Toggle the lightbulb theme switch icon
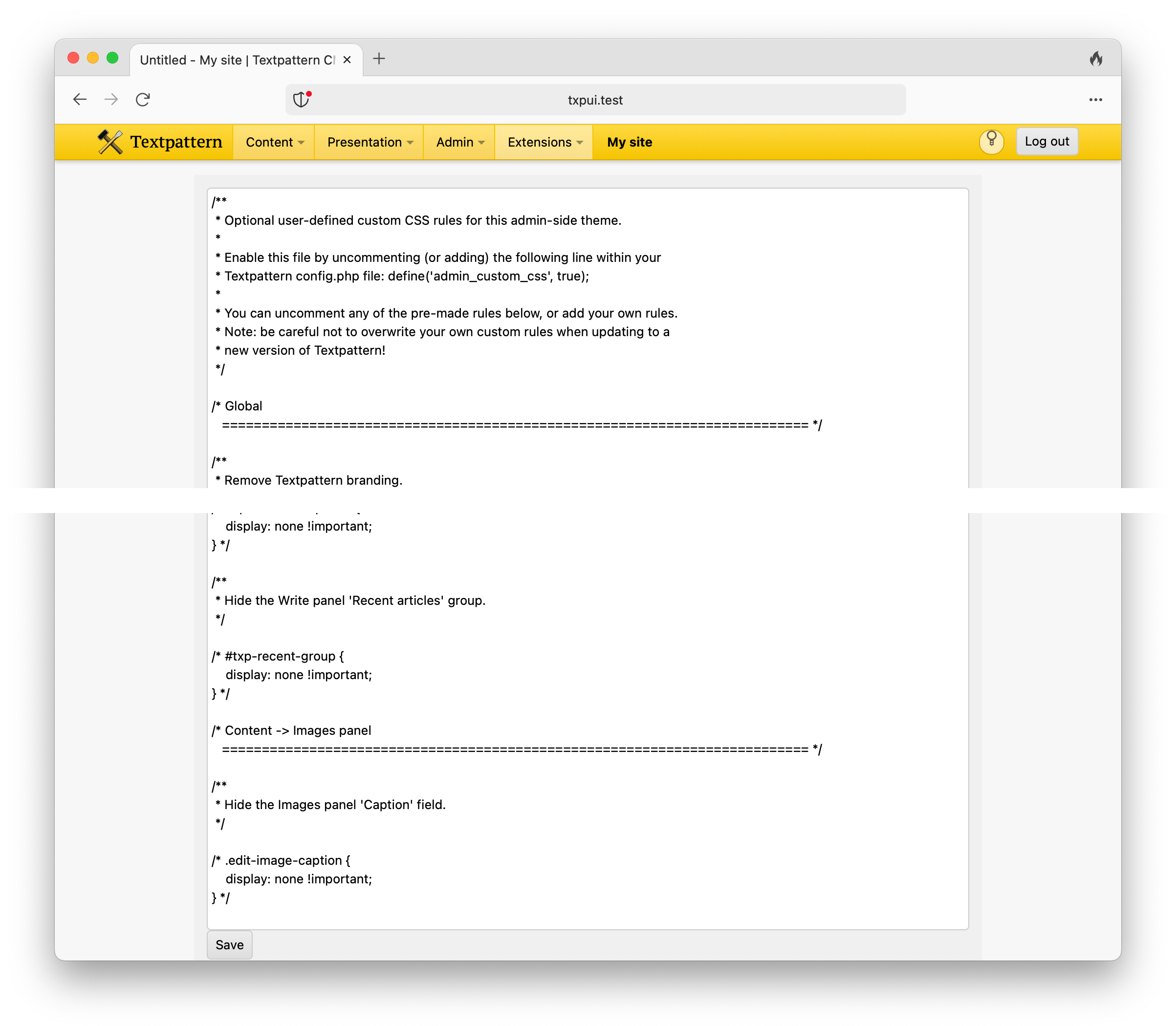Screen dimensions: 1176x1026 click(x=992, y=141)
